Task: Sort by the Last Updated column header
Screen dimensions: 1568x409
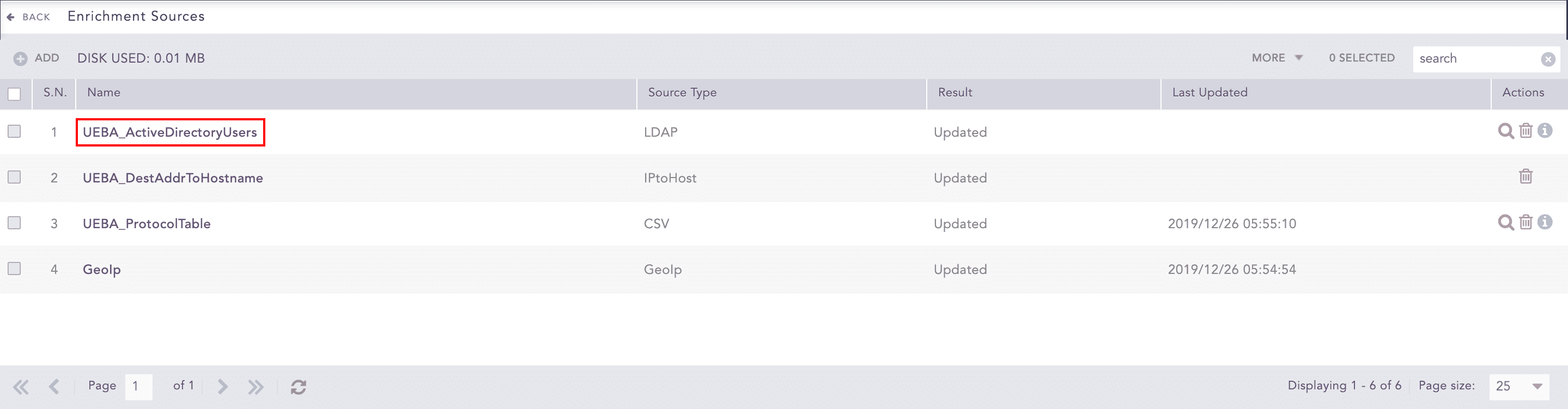Action: [x=1210, y=93]
